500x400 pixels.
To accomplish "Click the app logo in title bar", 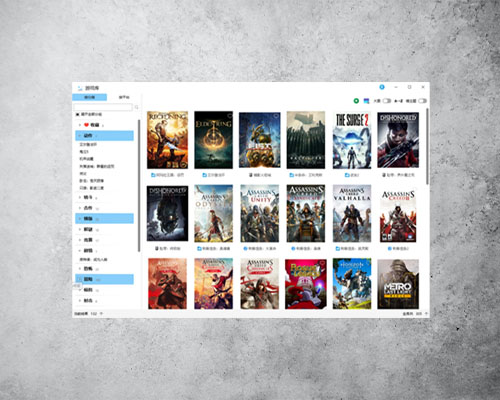I will click(80, 88).
